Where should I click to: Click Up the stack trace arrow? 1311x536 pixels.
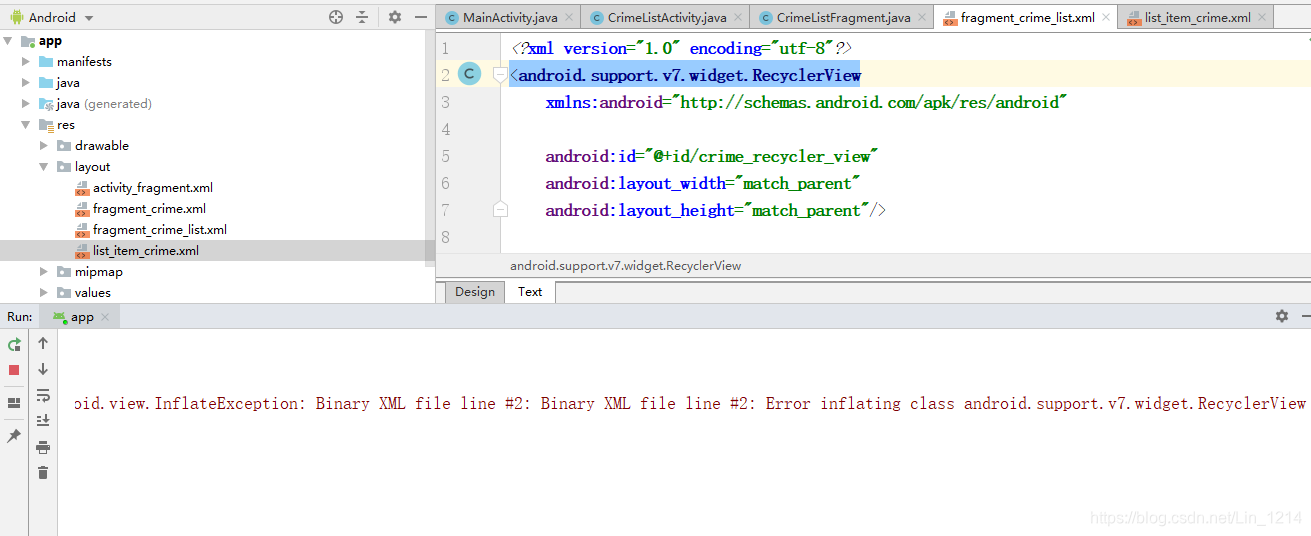click(43, 343)
